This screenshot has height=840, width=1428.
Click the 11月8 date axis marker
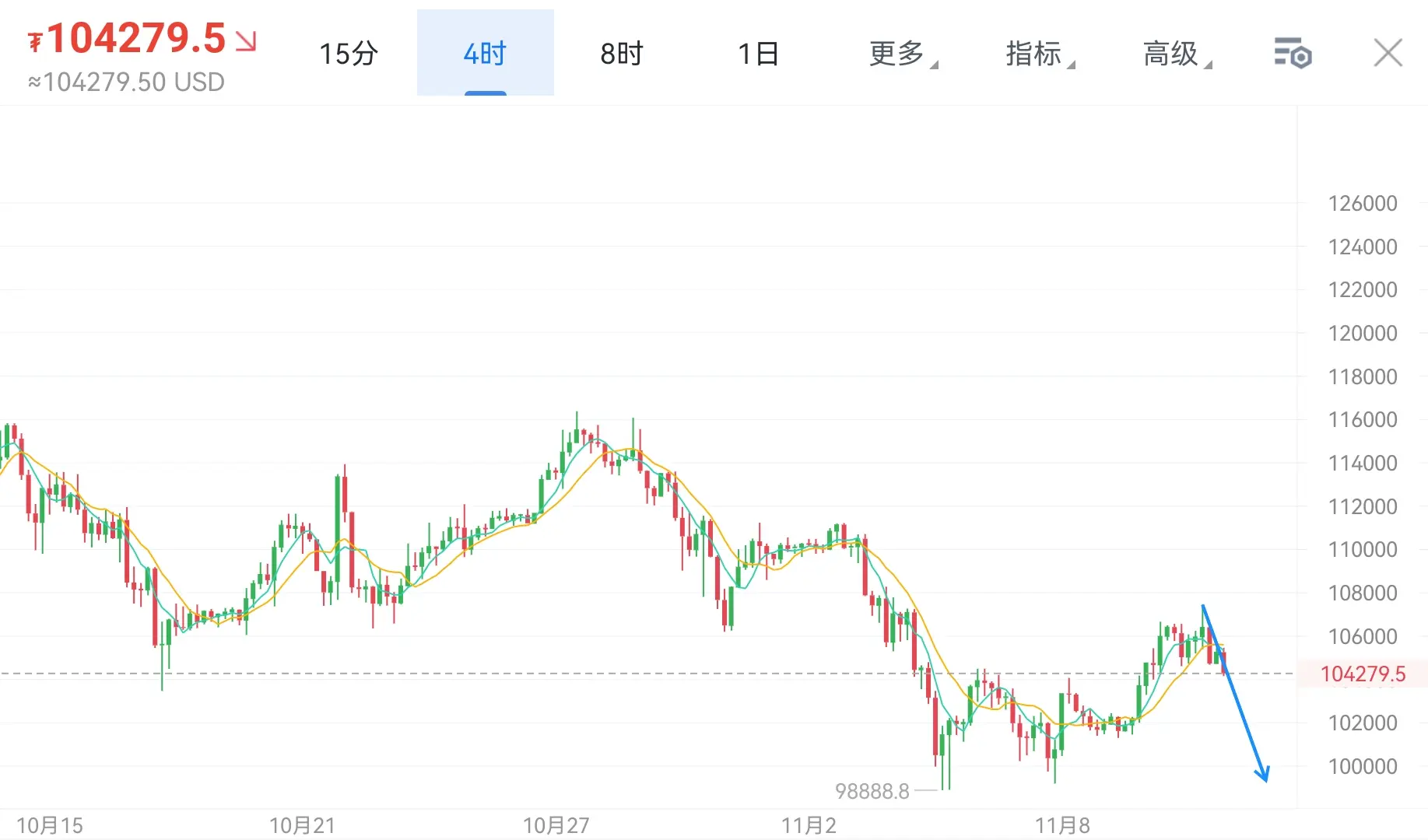(x=1062, y=825)
